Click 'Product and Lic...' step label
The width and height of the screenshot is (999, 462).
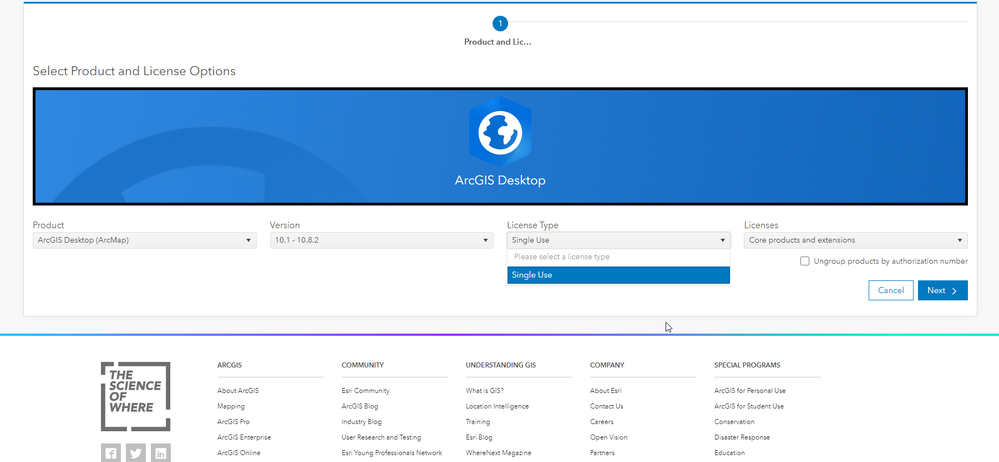[x=498, y=42]
